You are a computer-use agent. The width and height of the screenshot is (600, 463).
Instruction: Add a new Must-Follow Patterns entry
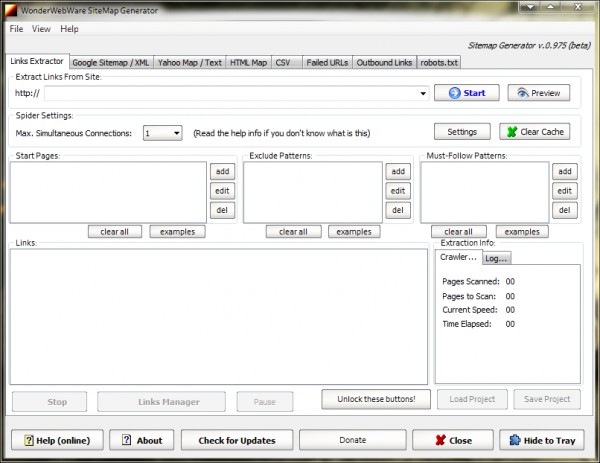click(565, 171)
